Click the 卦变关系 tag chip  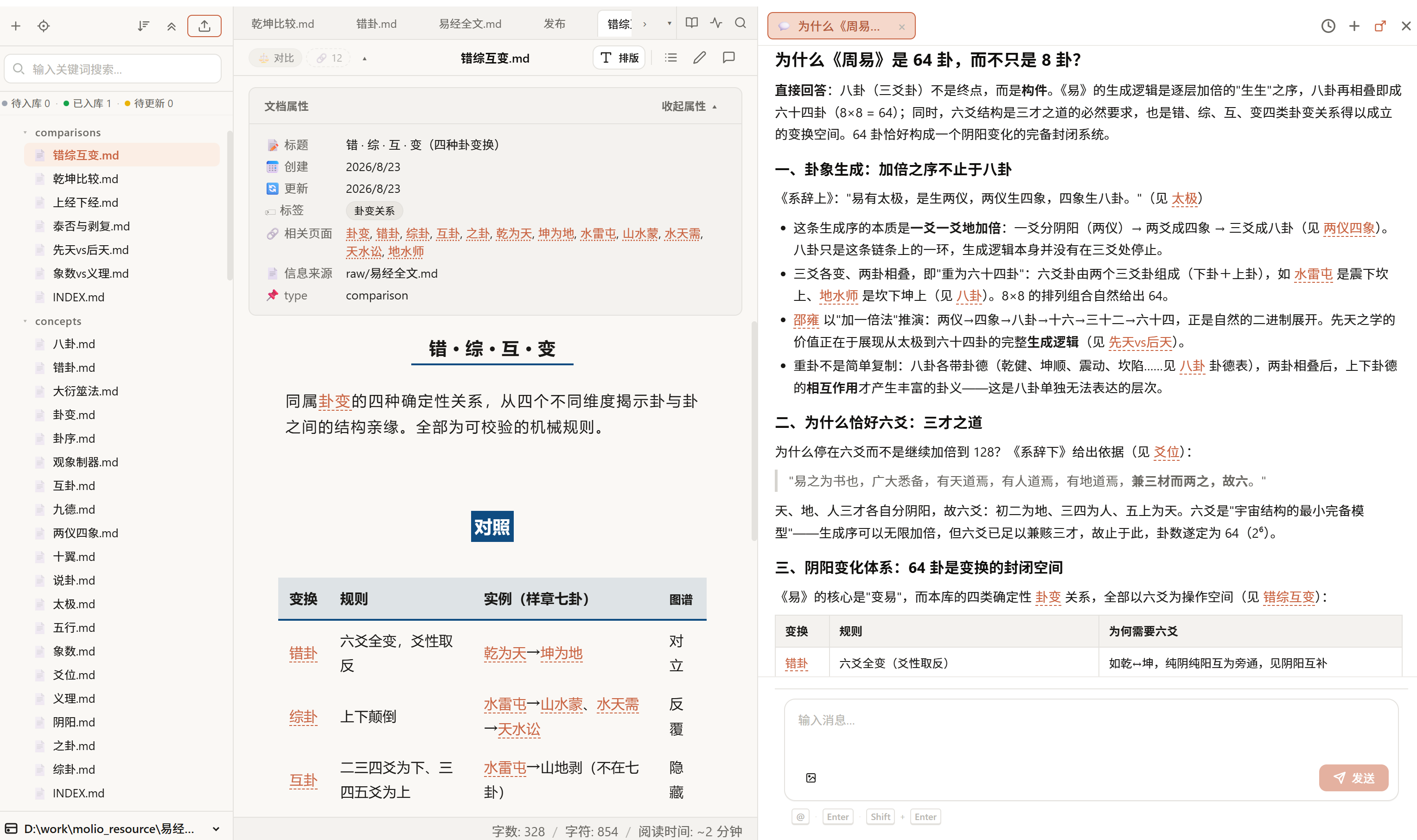click(374, 210)
